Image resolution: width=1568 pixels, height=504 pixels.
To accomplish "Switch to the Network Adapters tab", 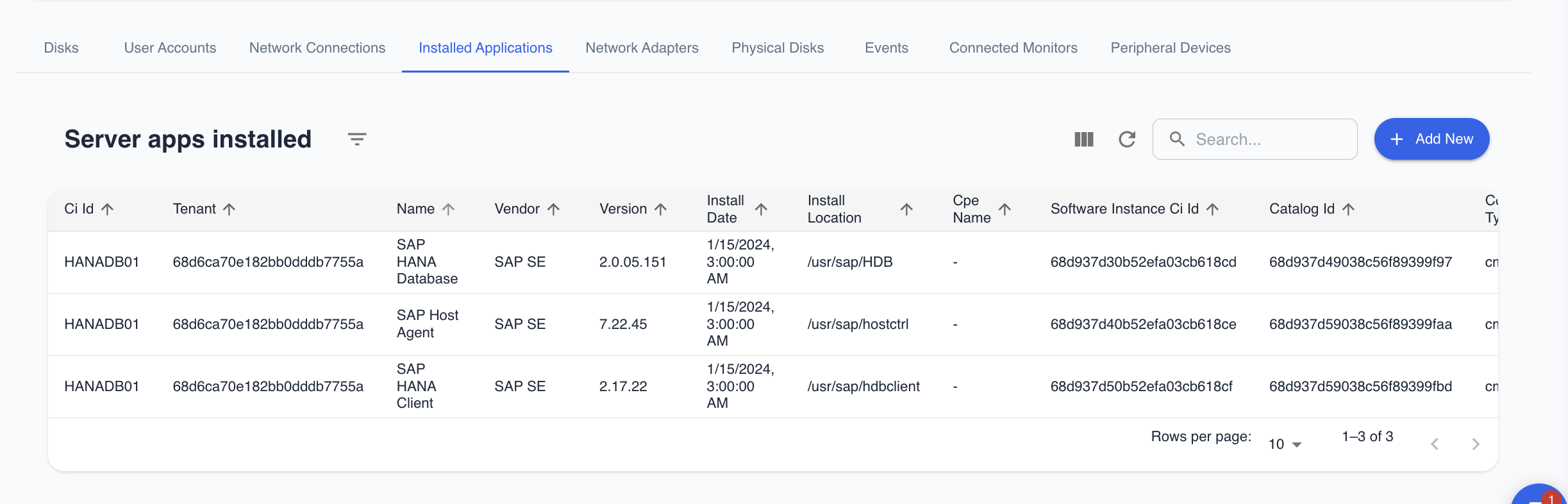I will click(642, 48).
